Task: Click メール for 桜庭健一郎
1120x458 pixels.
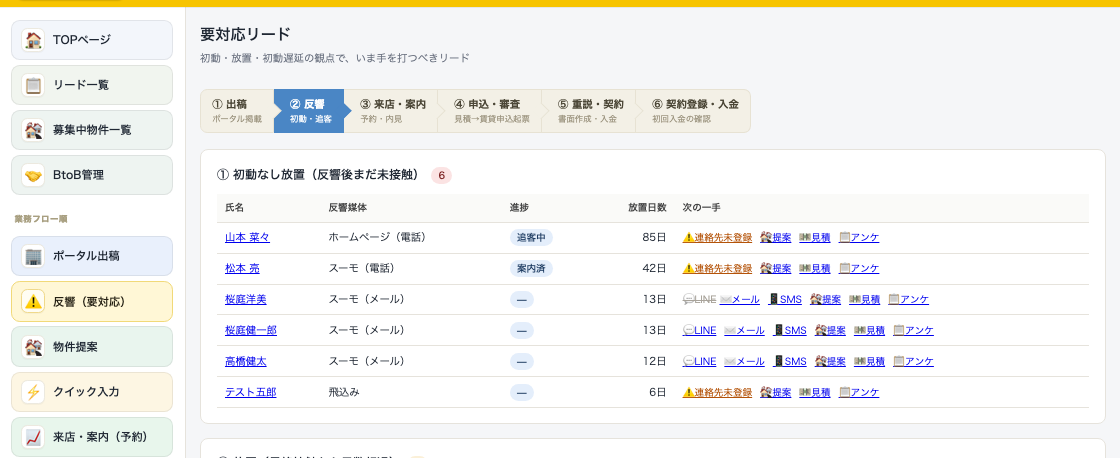Action: (744, 330)
